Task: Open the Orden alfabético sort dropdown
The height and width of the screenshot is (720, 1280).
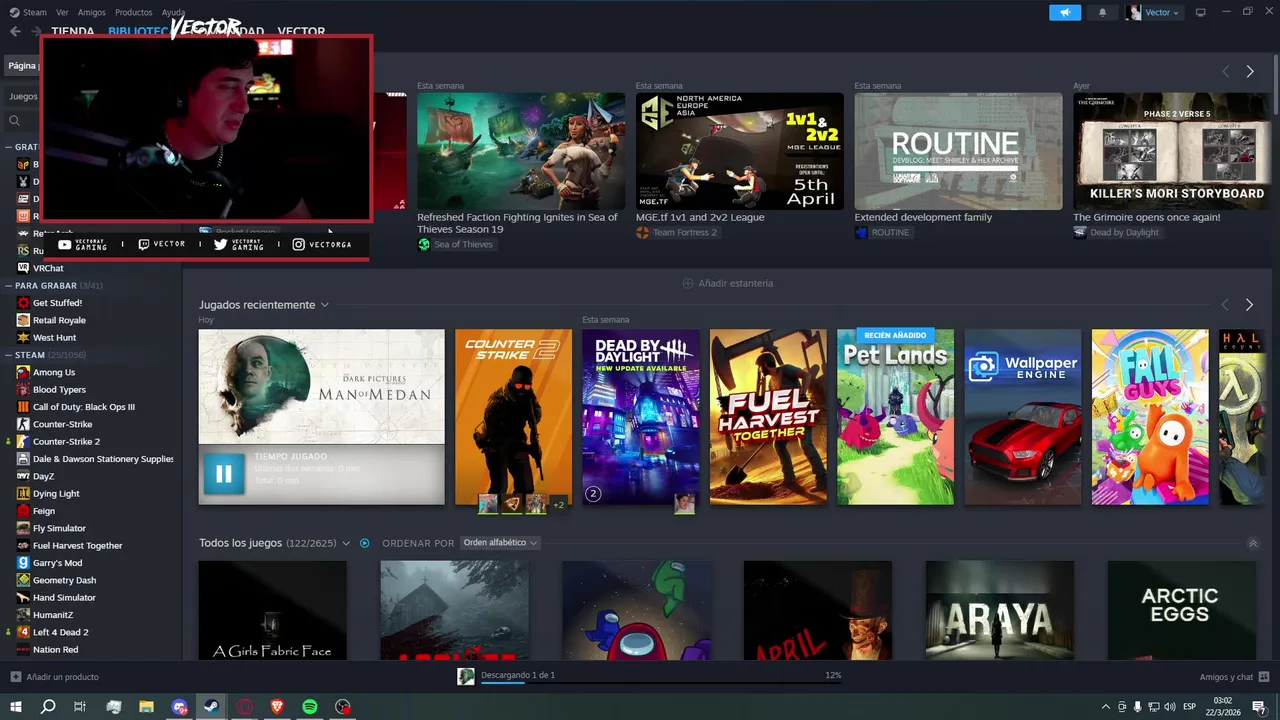Action: click(x=500, y=543)
